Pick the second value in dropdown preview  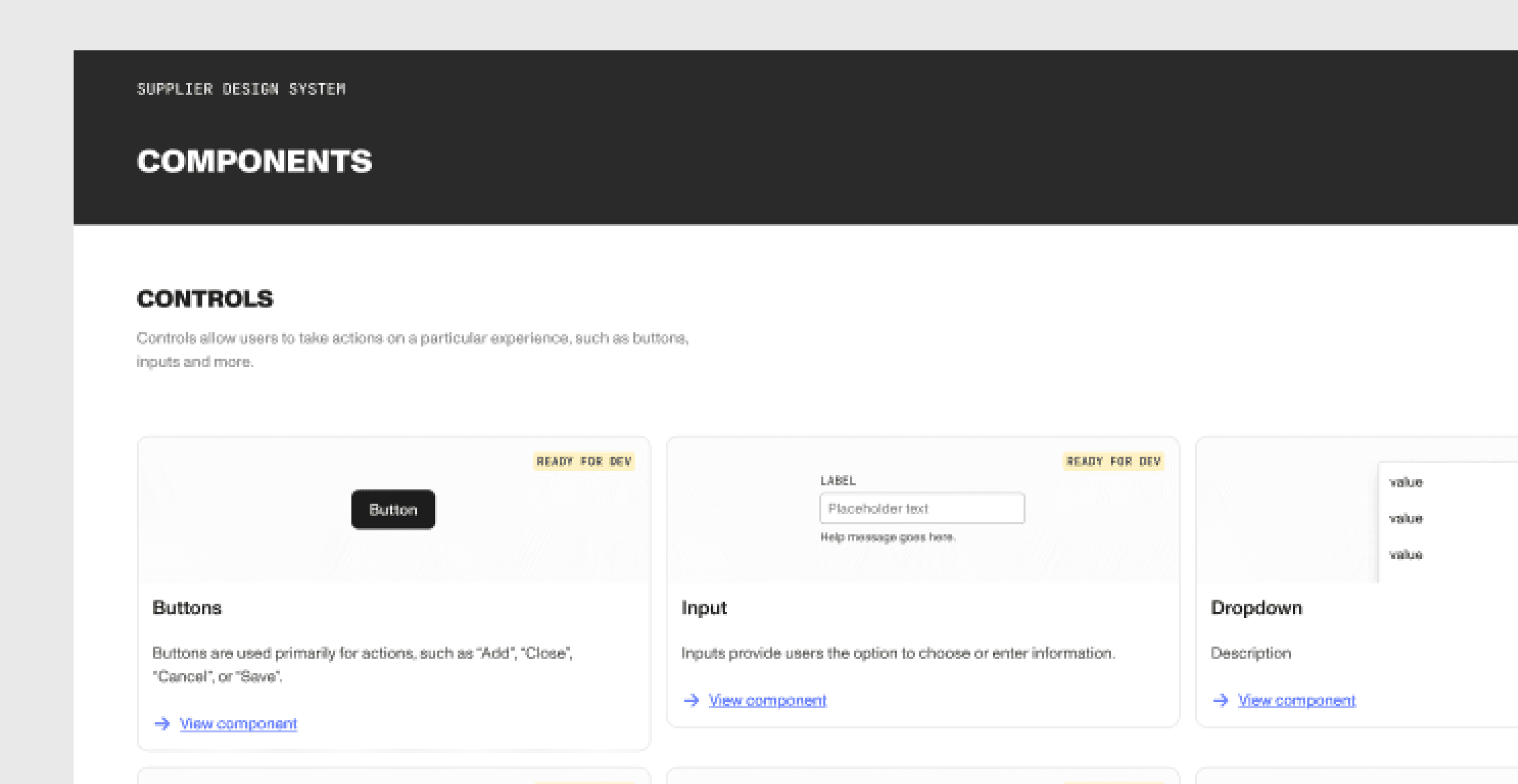pos(1406,518)
